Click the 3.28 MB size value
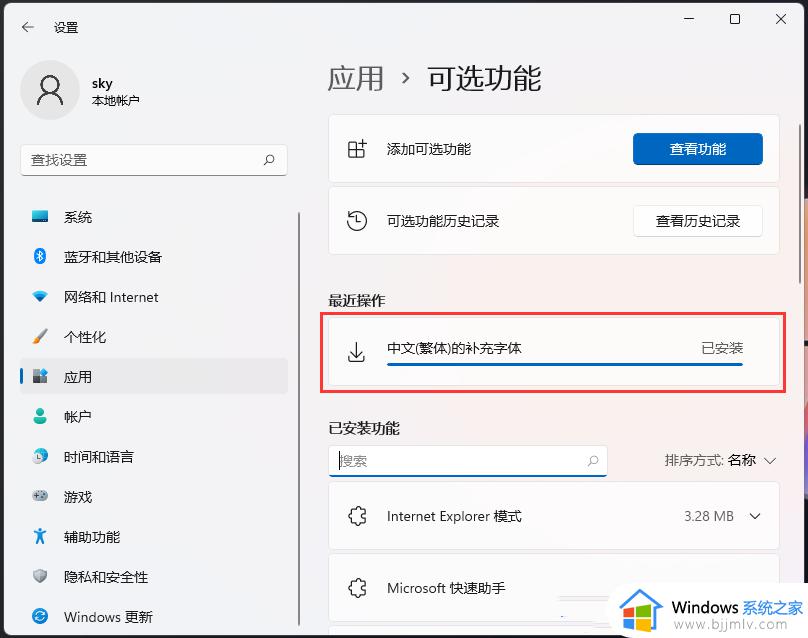Viewport: 808px width, 638px height. pos(709,516)
